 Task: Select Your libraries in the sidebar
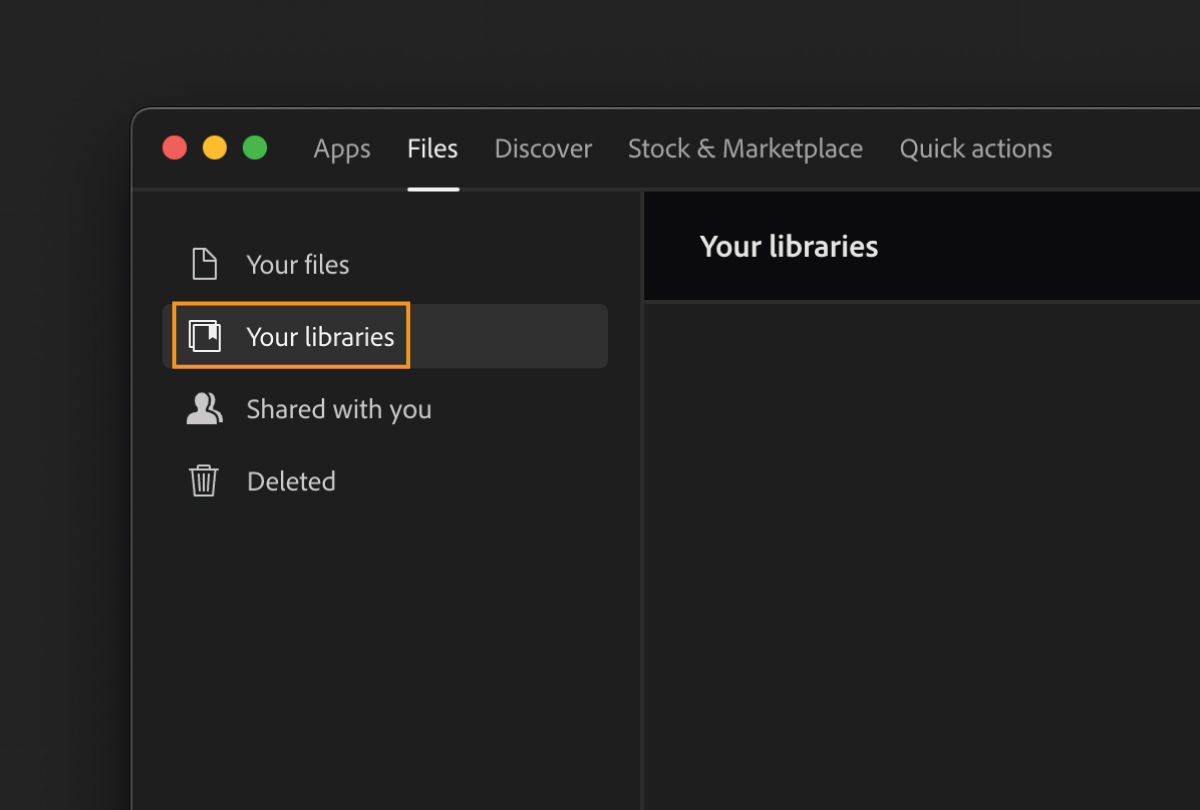320,336
